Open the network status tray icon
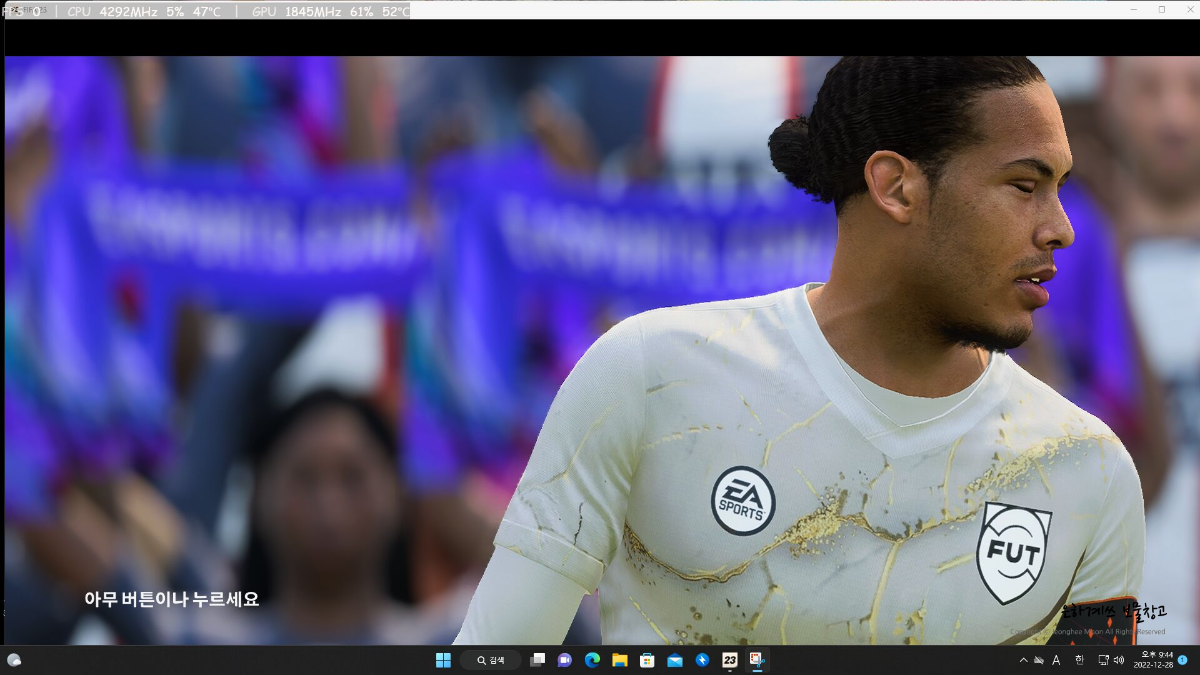 coord(1104,660)
